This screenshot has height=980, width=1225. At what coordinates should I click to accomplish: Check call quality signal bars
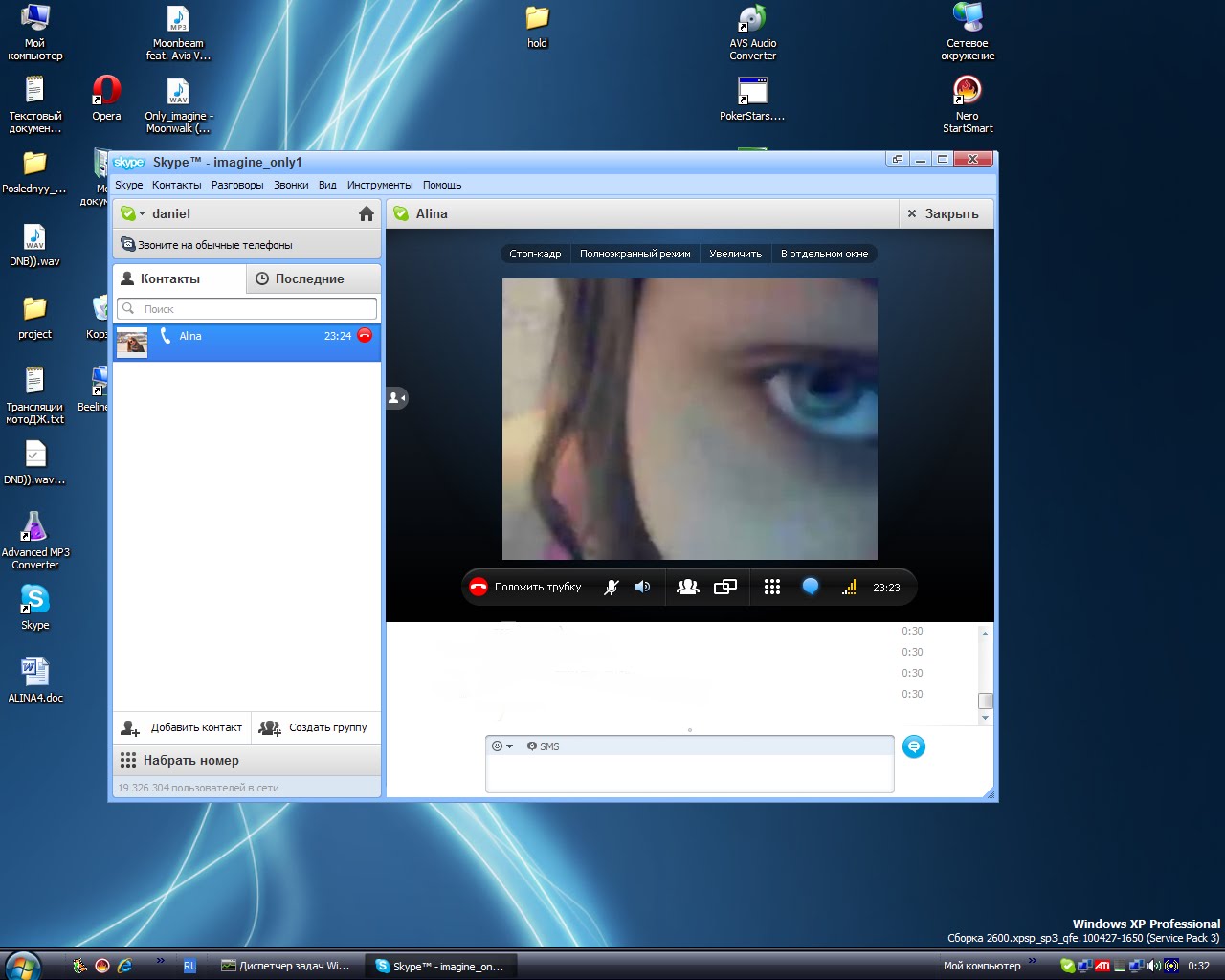pos(849,588)
